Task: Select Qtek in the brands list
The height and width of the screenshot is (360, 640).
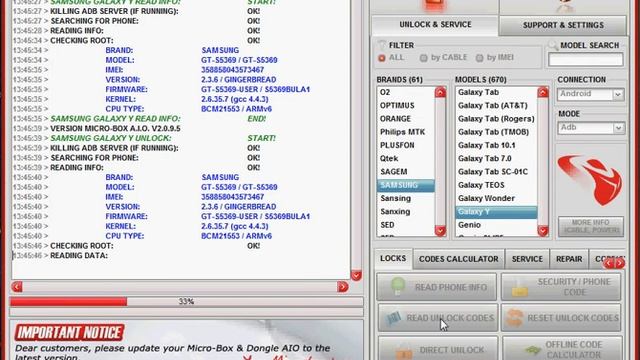Action: tap(405, 158)
